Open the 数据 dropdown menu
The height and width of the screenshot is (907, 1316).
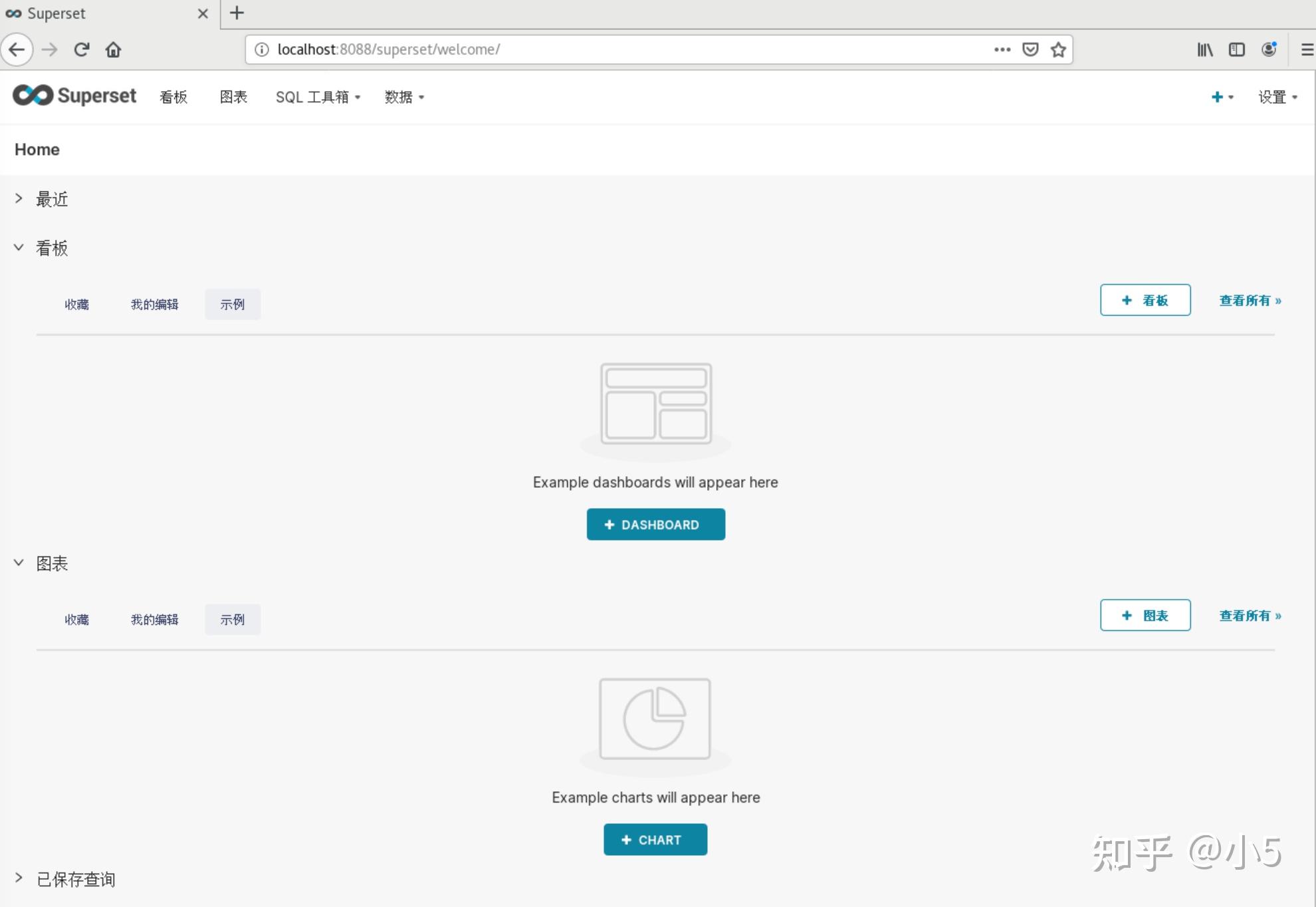404,97
